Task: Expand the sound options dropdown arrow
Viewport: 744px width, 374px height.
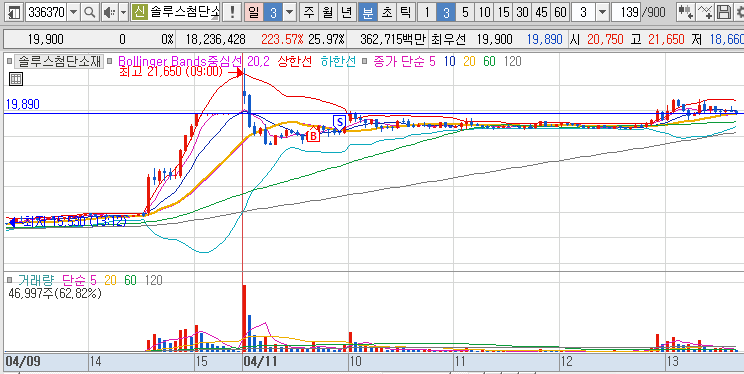Action: tap(123, 12)
